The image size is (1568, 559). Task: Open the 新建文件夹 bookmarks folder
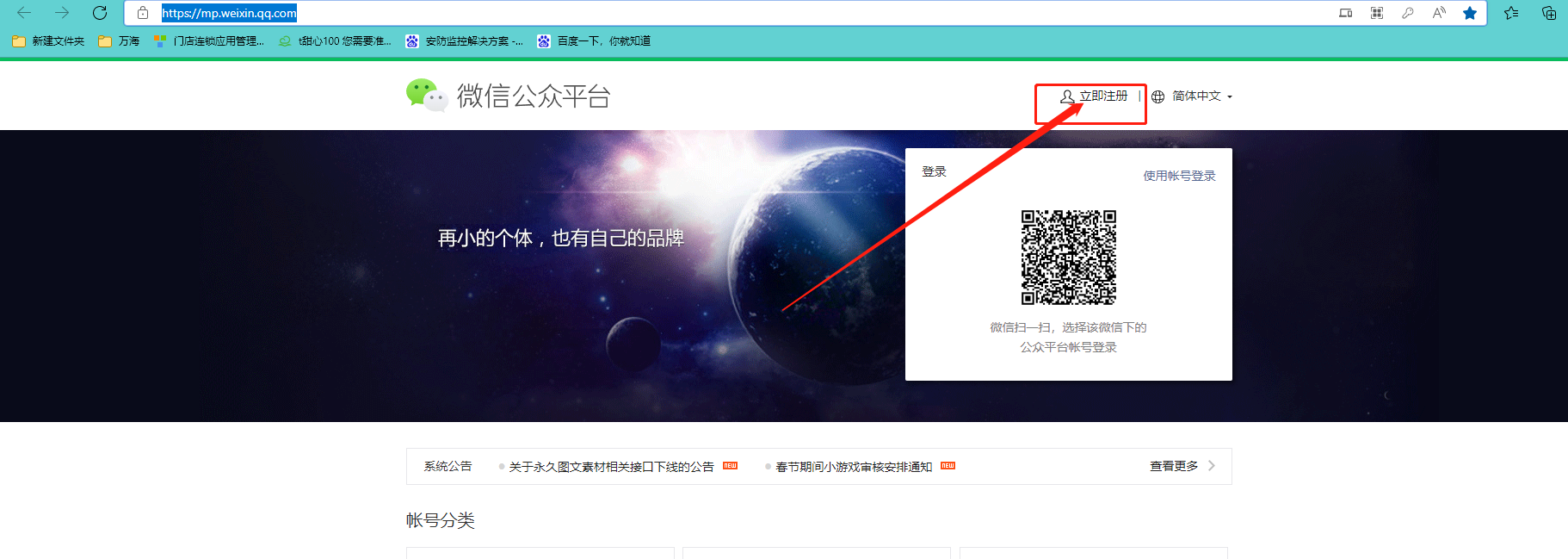tap(49, 41)
